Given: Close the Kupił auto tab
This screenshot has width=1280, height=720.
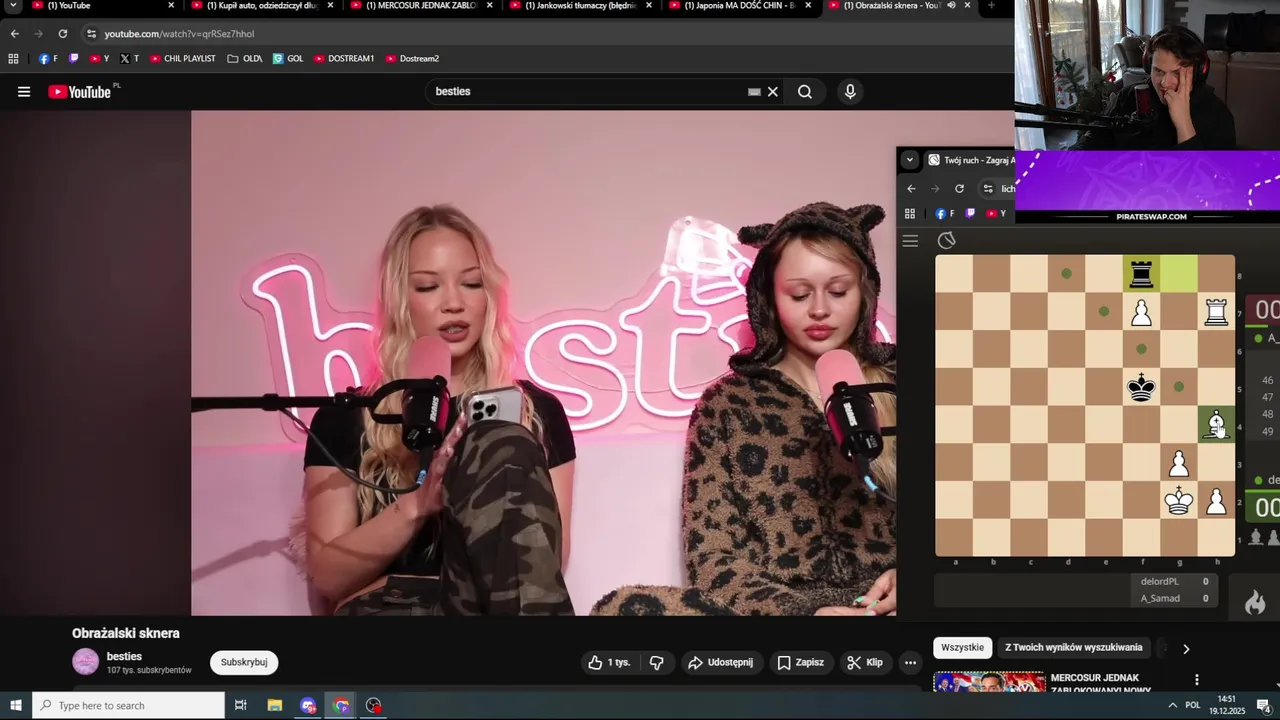Looking at the screenshot, I should 330,6.
